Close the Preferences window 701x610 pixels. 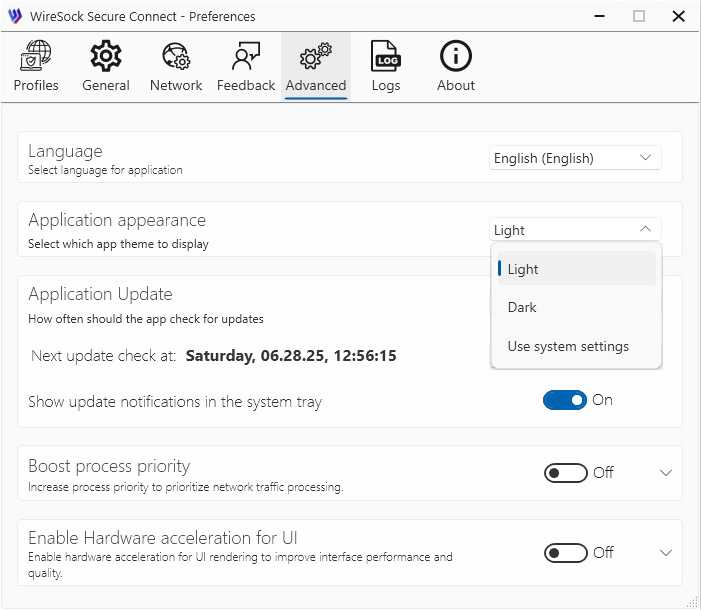point(679,16)
